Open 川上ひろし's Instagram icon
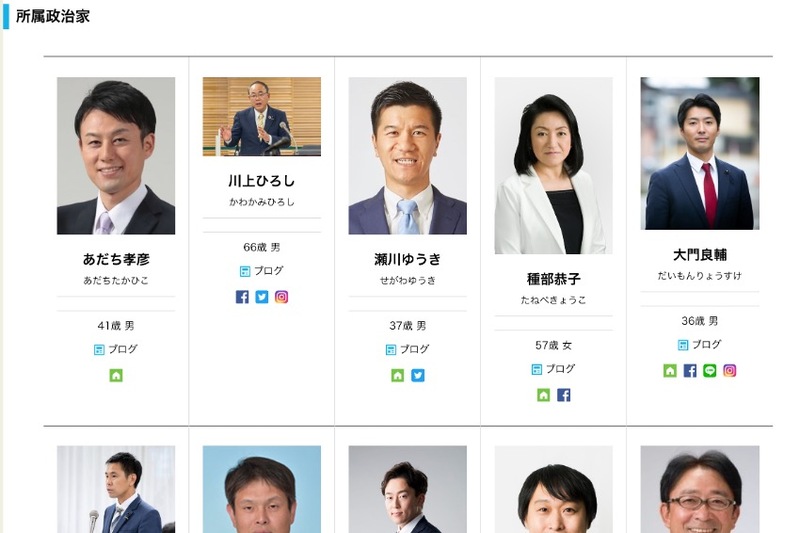The image size is (800, 533). pos(282,297)
